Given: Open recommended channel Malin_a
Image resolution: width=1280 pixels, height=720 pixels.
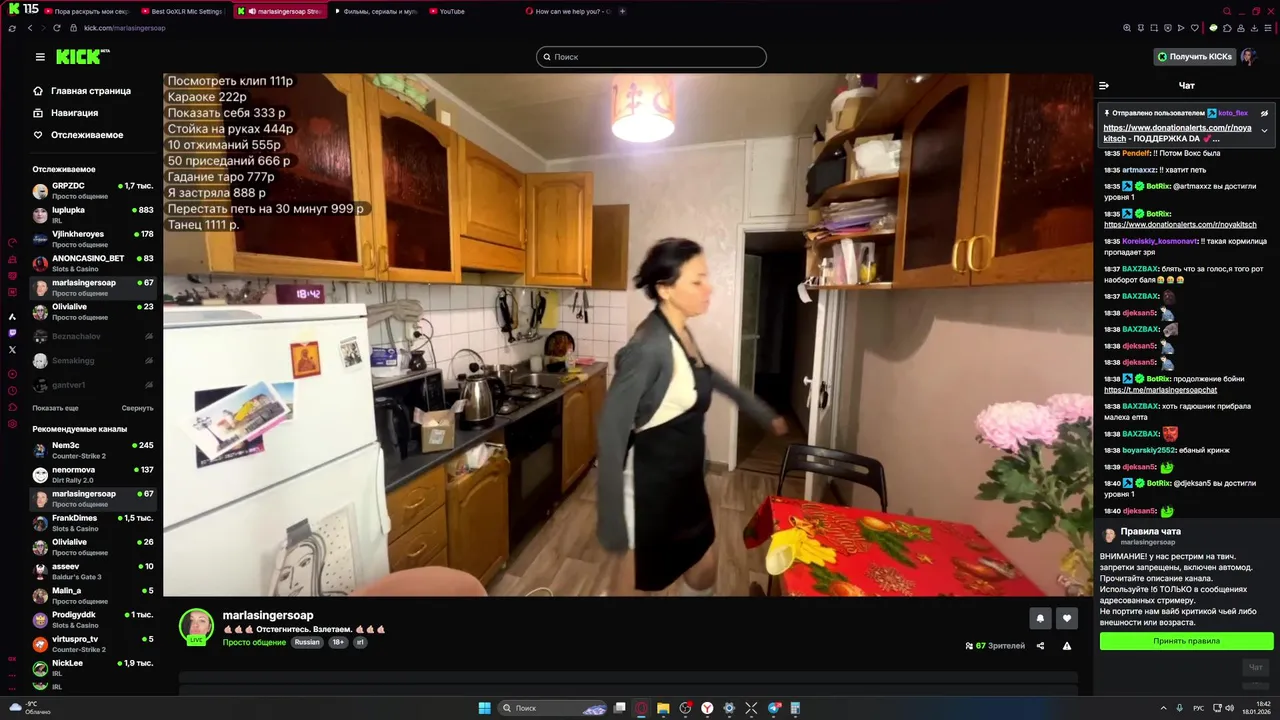Looking at the screenshot, I should (92, 595).
